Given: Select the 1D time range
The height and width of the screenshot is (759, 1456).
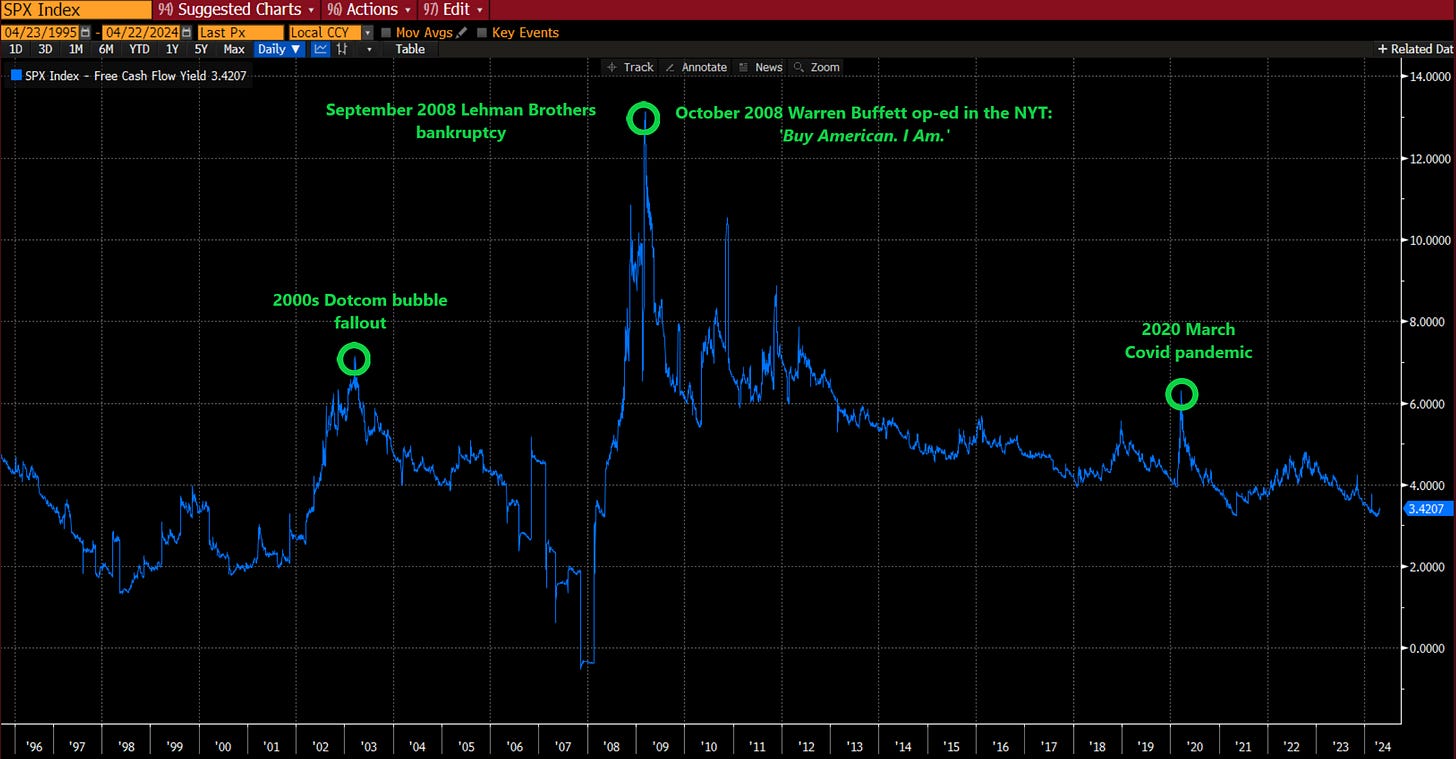Looking at the screenshot, I should [15, 49].
